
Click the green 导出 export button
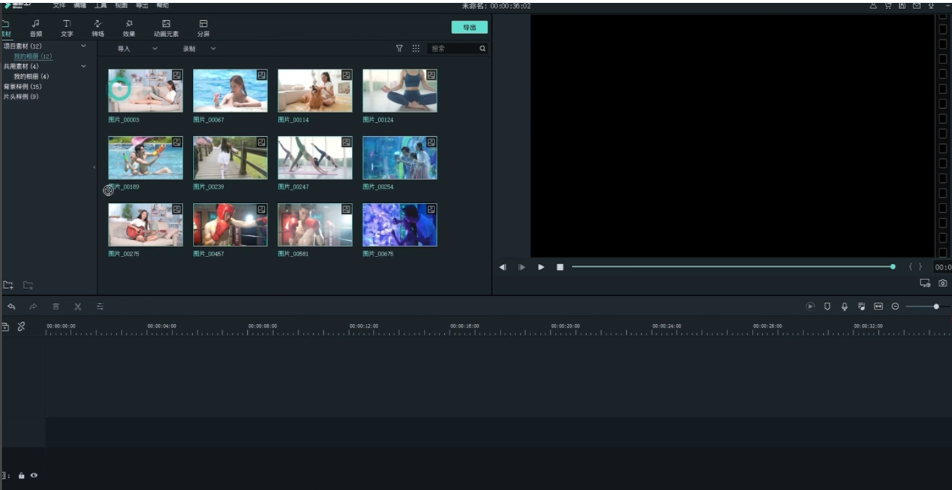point(469,27)
